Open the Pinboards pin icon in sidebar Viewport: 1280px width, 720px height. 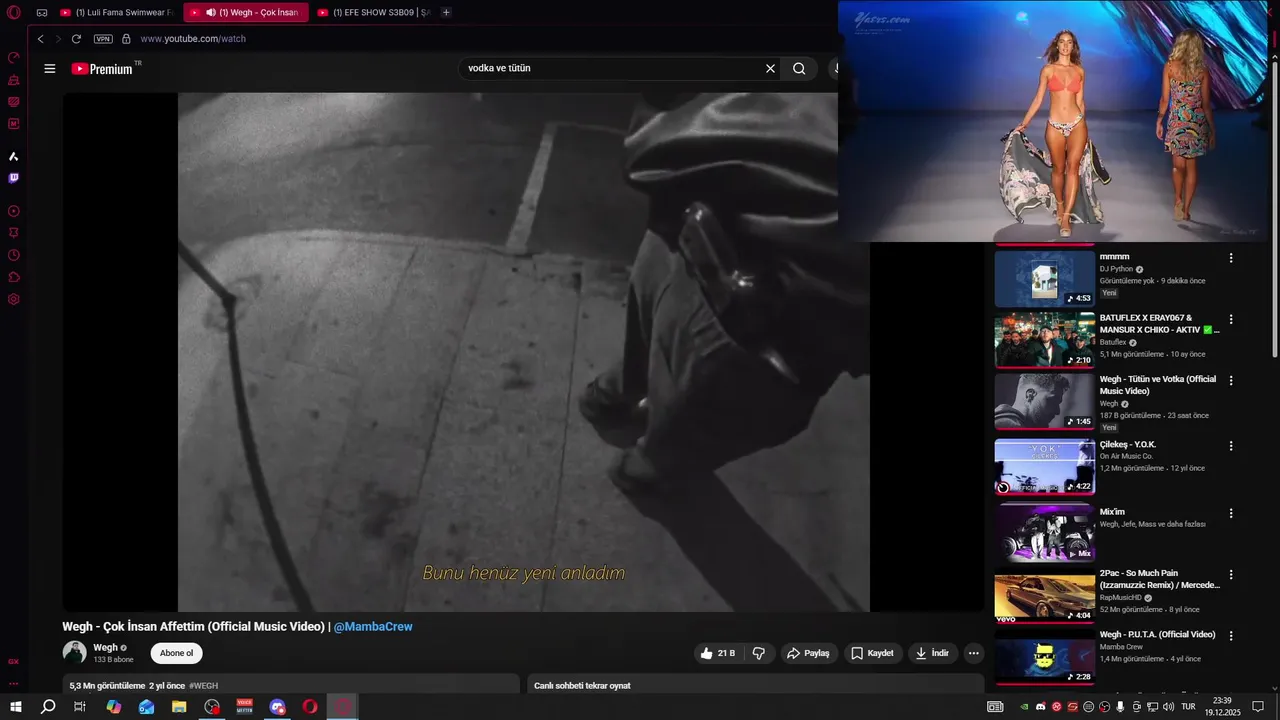point(14,233)
